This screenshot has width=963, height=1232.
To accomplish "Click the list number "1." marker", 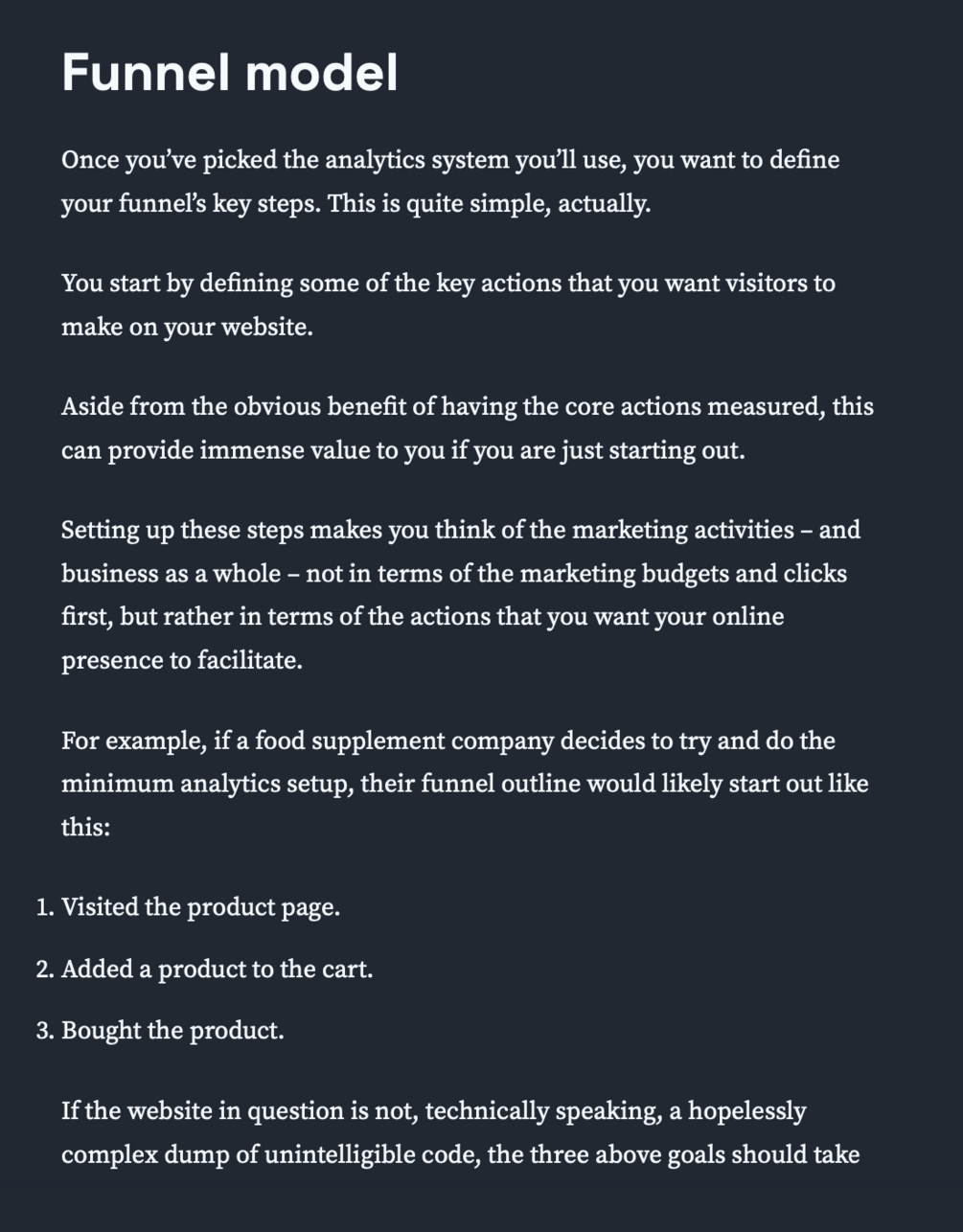I will [x=45, y=907].
